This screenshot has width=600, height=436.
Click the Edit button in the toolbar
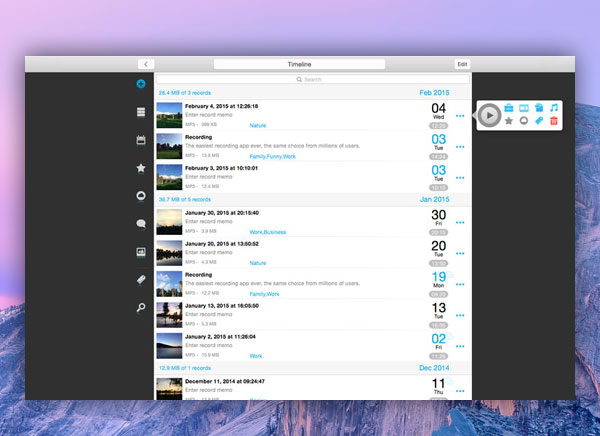(x=462, y=64)
